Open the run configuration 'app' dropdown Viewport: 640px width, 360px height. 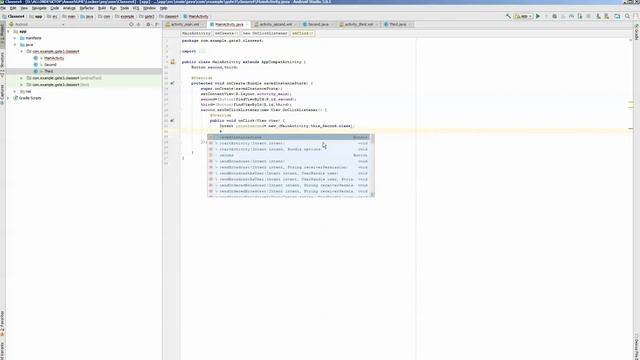pos(523,16)
